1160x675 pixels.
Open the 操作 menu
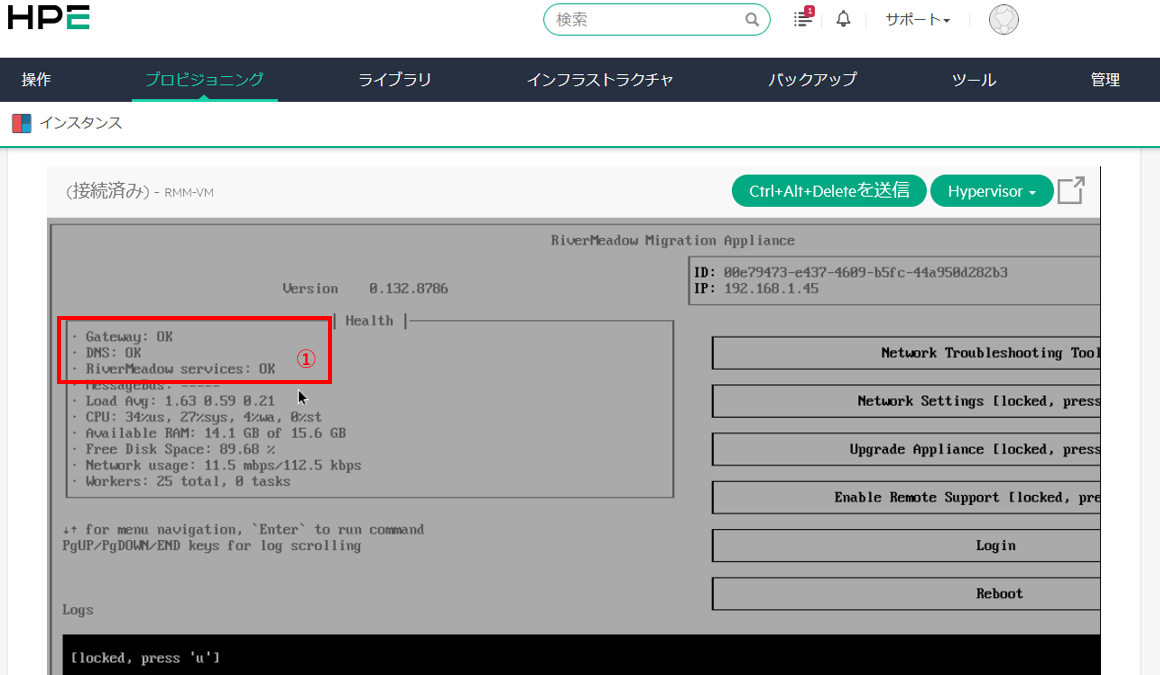(x=36, y=79)
